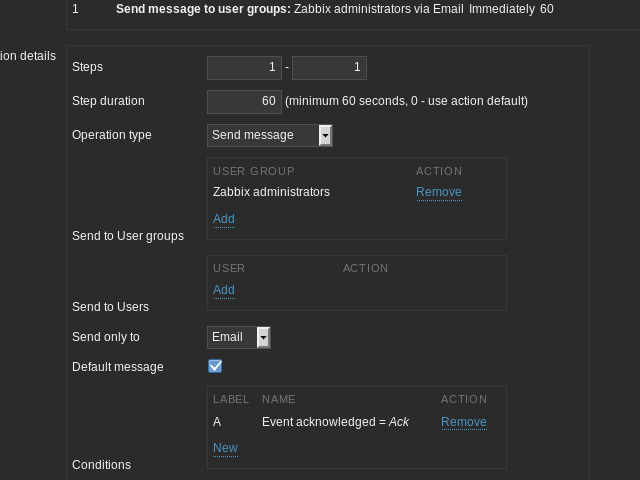Image resolution: width=640 pixels, height=480 pixels.
Task: Expand the Send only to Email dropdown
Action: [239, 337]
